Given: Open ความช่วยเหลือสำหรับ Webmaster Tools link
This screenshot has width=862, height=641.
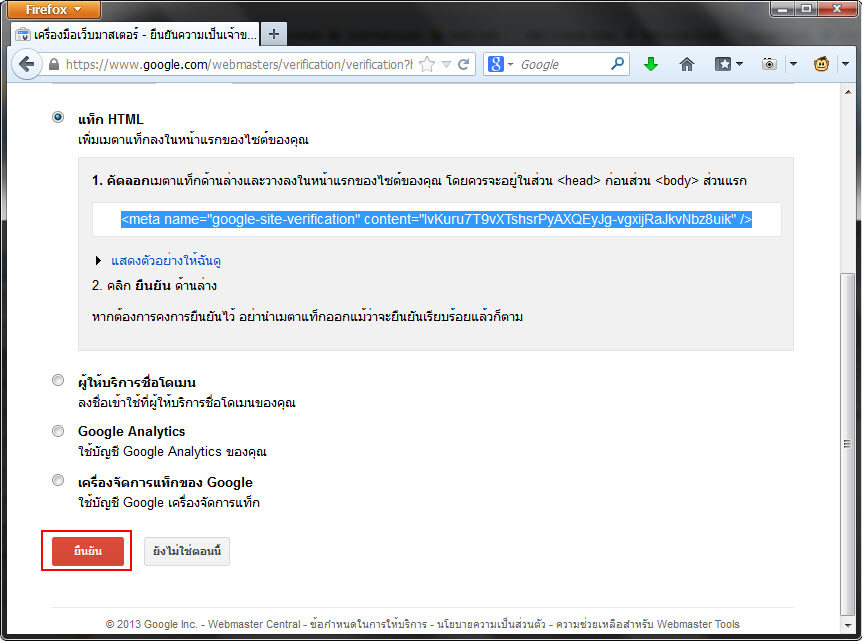Looking at the screenshot, I should point(648,624).
